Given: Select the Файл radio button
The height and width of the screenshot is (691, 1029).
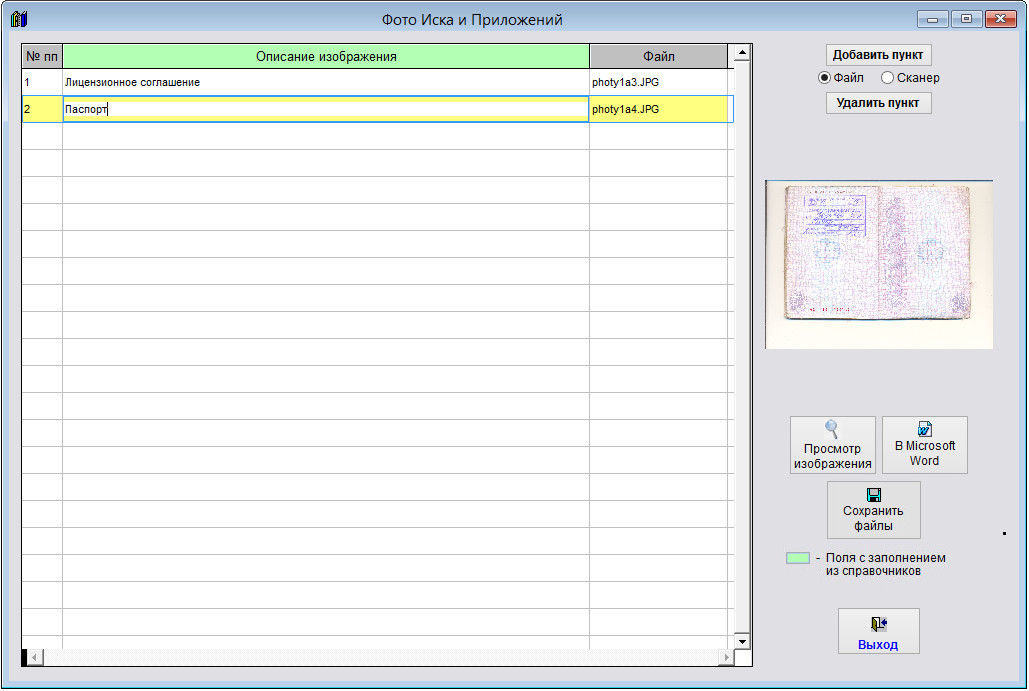Looking at the screenshot, I should point(825,78).
